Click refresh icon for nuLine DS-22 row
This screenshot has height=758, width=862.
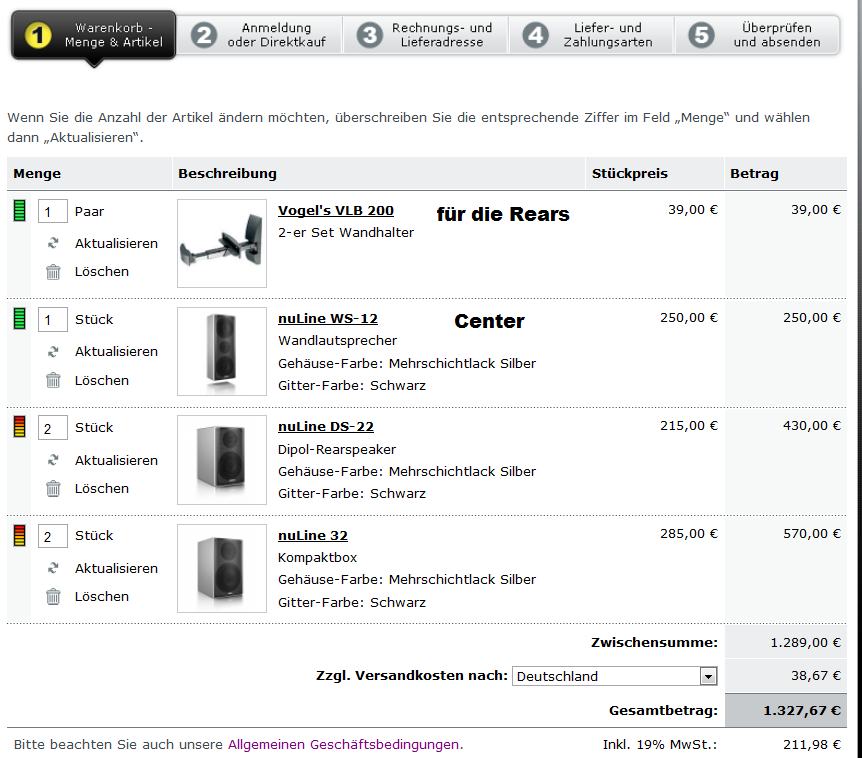coord(54,460)
